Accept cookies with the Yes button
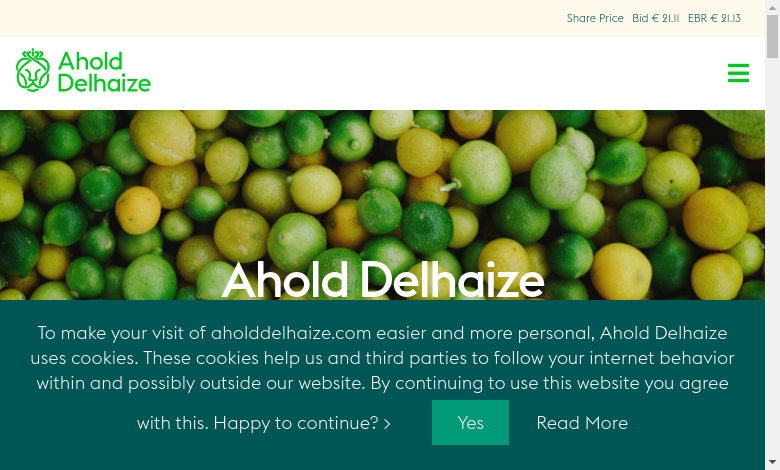Image resolution: width=780 pixels, height=470 pixels. click(470, 423)
